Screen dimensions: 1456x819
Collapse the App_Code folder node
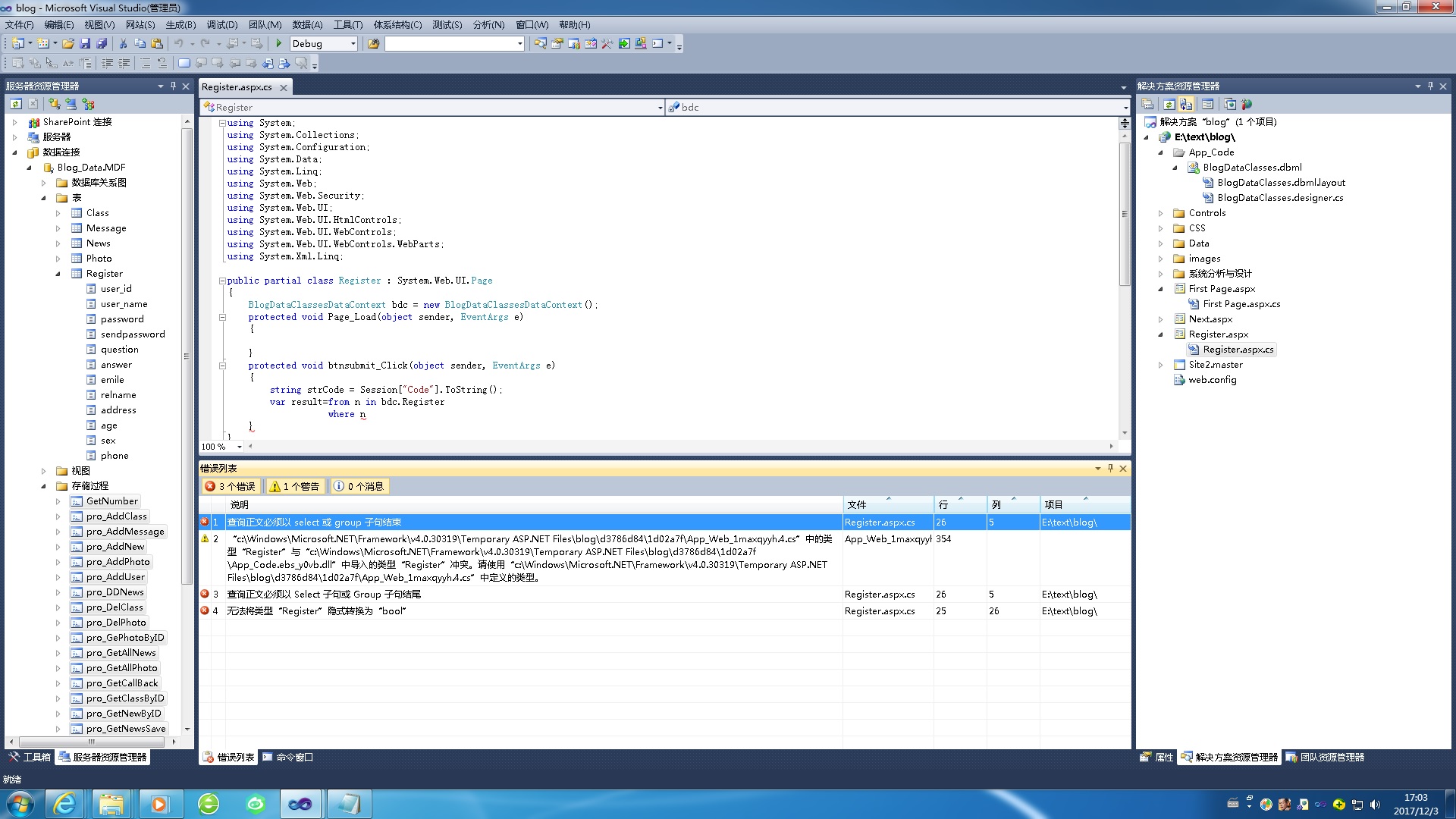[x=1160, y=152]
